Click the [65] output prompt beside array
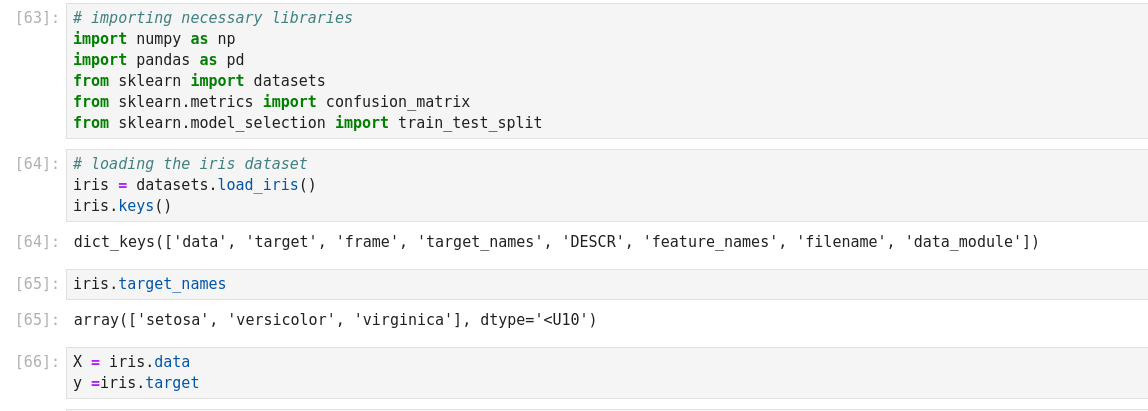This screenshot has height=411, width=1148. (x=37, y=320)
